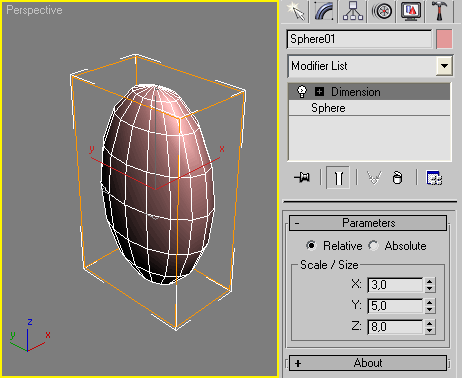Toggle the Dimension modifier lightbulb
Viewport: 462px width, 378px height.
click(302, 91)
